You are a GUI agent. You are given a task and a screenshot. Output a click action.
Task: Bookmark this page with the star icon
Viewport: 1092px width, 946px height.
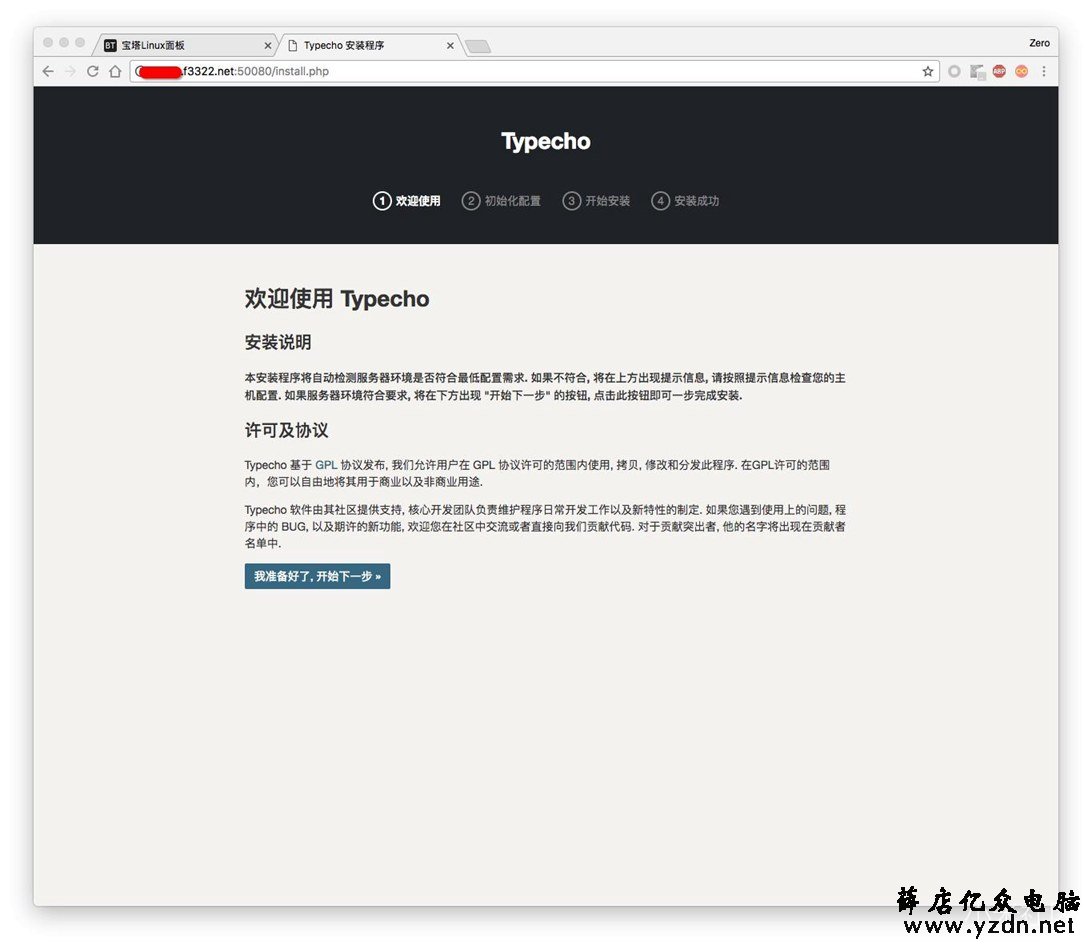pos(928,71)
